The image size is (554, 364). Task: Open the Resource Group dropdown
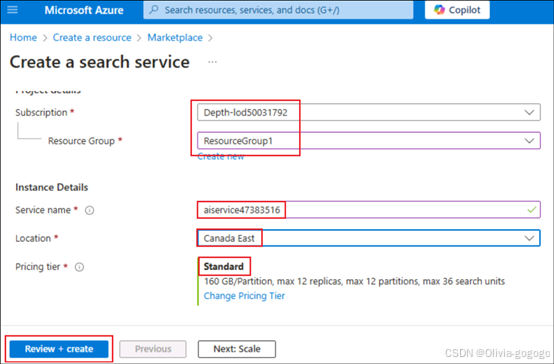[x=369, y=141]
